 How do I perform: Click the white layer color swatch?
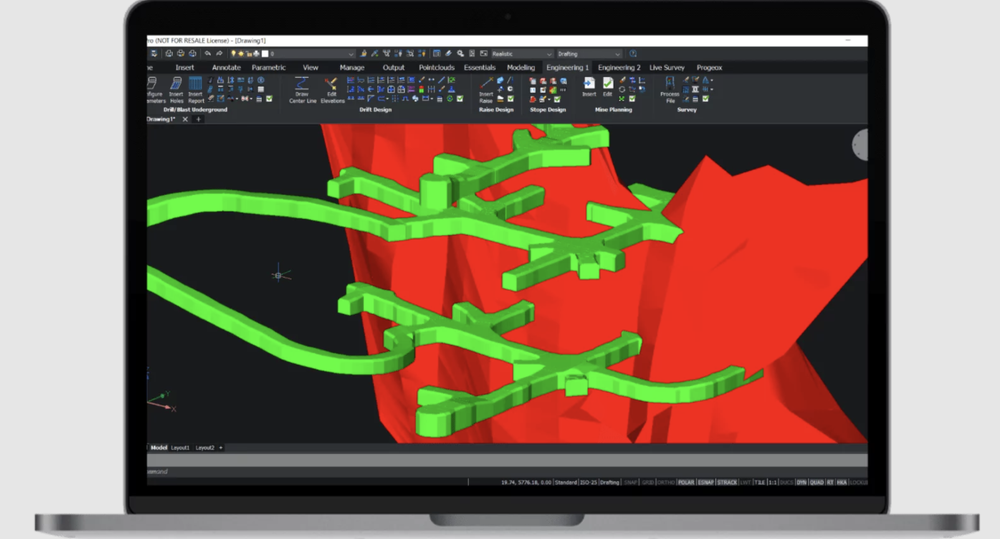pyautogui.click(x=265, y=54)
